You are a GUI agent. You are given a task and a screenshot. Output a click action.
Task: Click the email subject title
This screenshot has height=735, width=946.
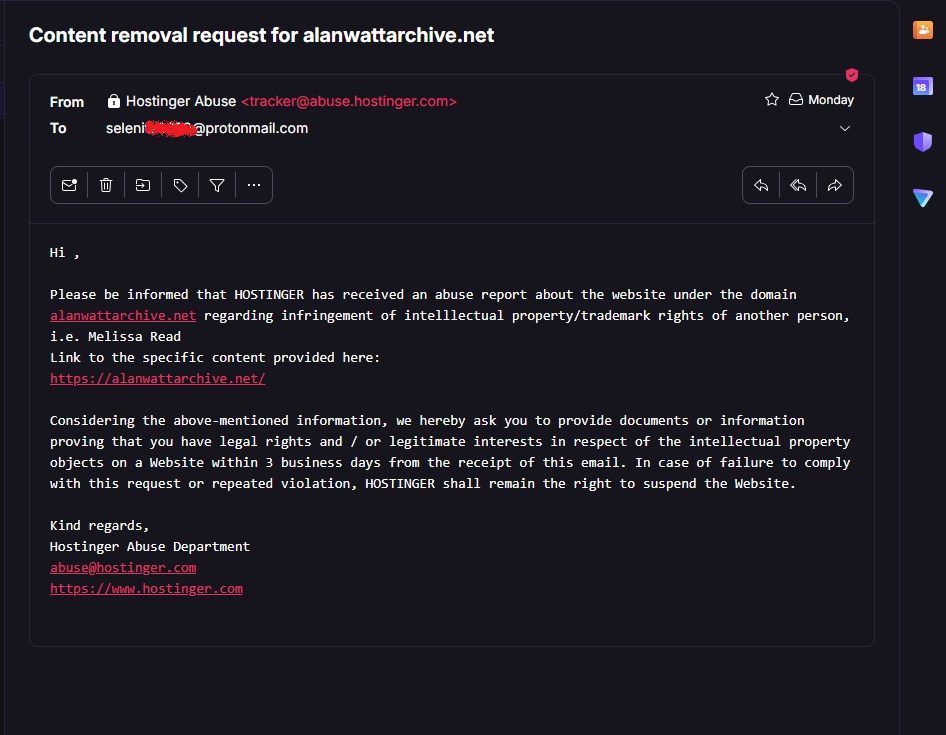(x=261, y=35)
